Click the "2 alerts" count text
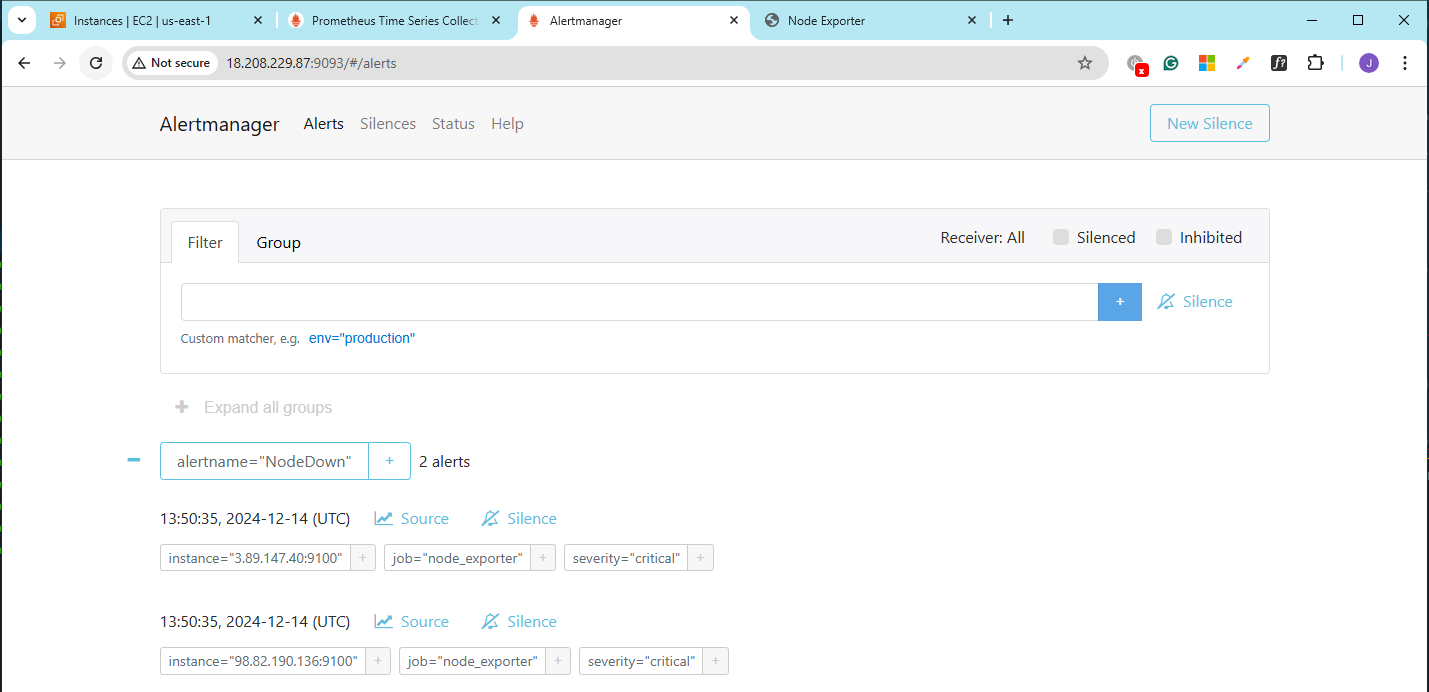This screenshot has width=1429, height=692. point(444,461)
